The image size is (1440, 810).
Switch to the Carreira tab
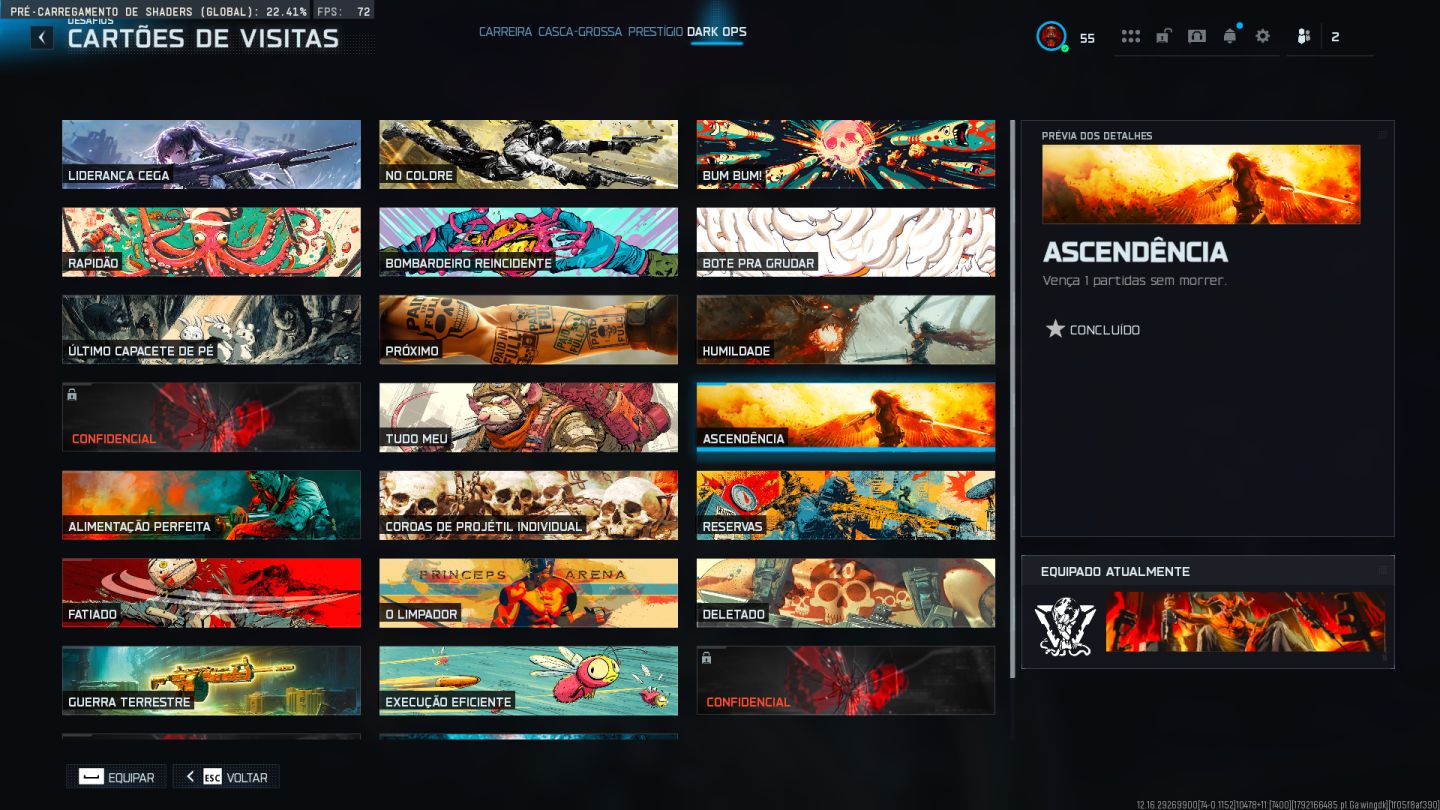coord(505,32)
